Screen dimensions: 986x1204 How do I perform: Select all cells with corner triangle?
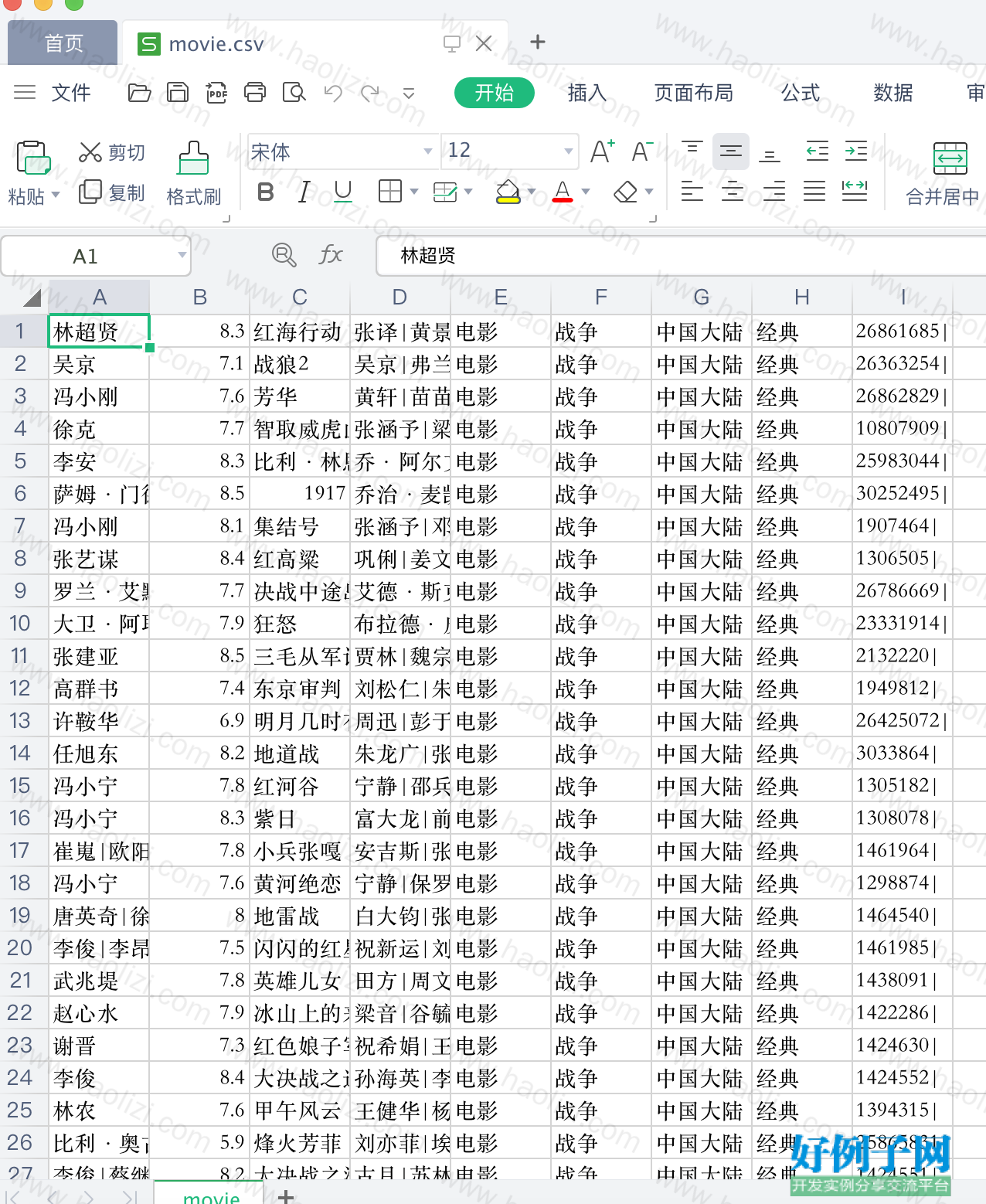click(31, 298)
